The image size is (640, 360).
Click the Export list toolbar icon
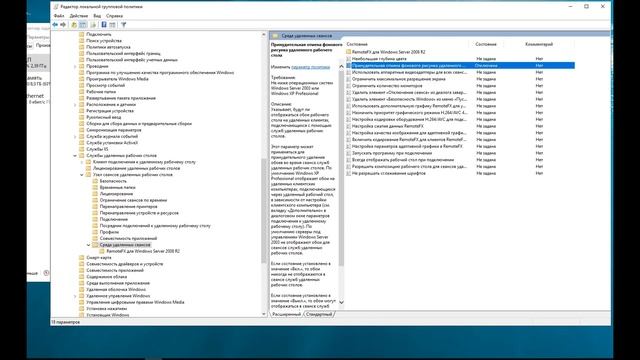pos(93,25)
